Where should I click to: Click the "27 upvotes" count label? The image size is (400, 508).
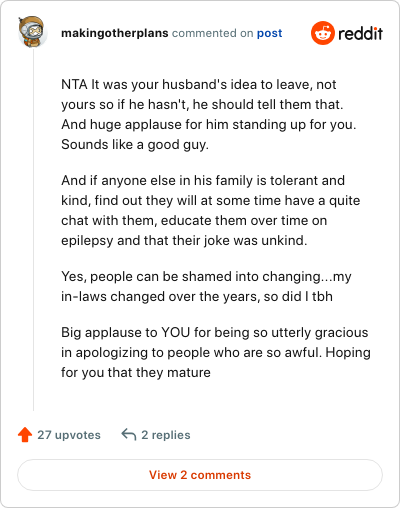click(x=69, y=435)
